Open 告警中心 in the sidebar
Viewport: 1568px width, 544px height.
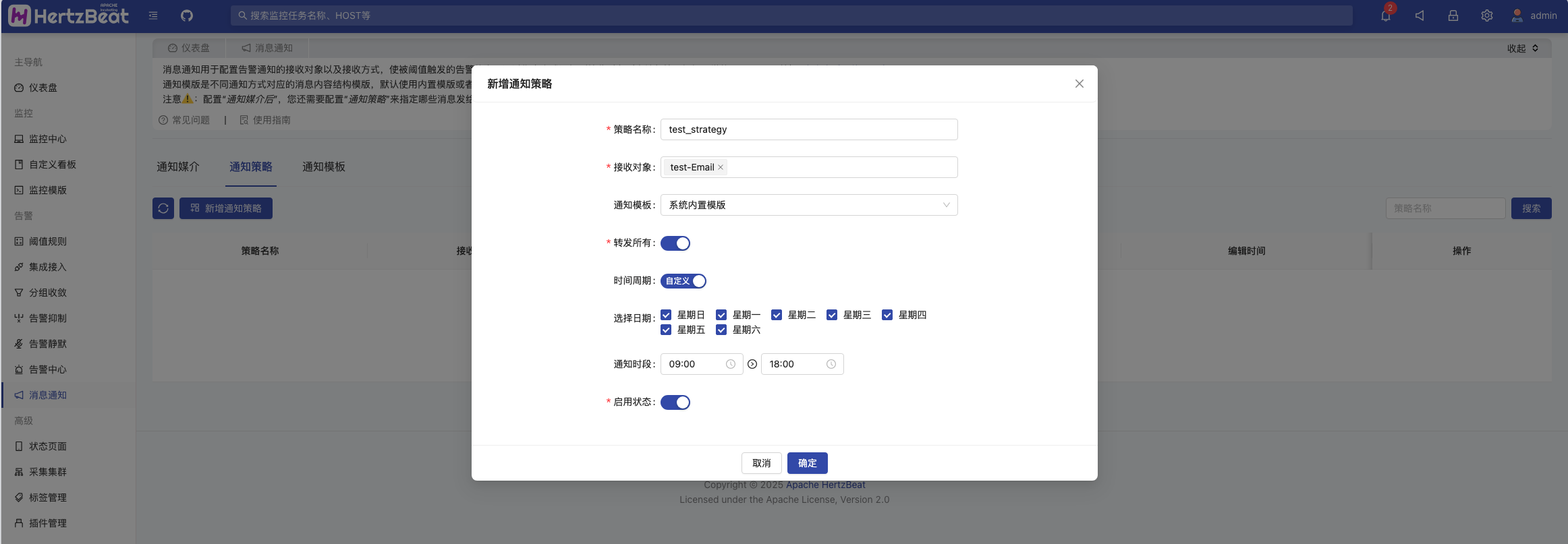(x=47, y=369)
